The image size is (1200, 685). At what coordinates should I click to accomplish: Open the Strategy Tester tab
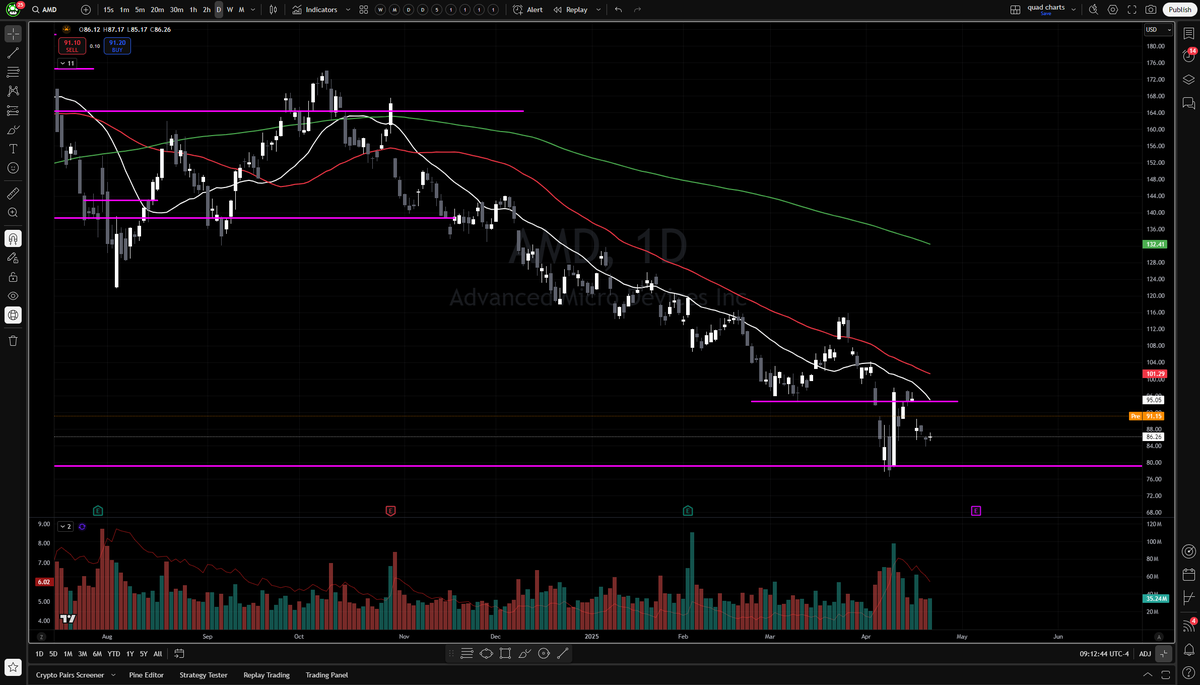pyautogui.click(x=206, y=675)
